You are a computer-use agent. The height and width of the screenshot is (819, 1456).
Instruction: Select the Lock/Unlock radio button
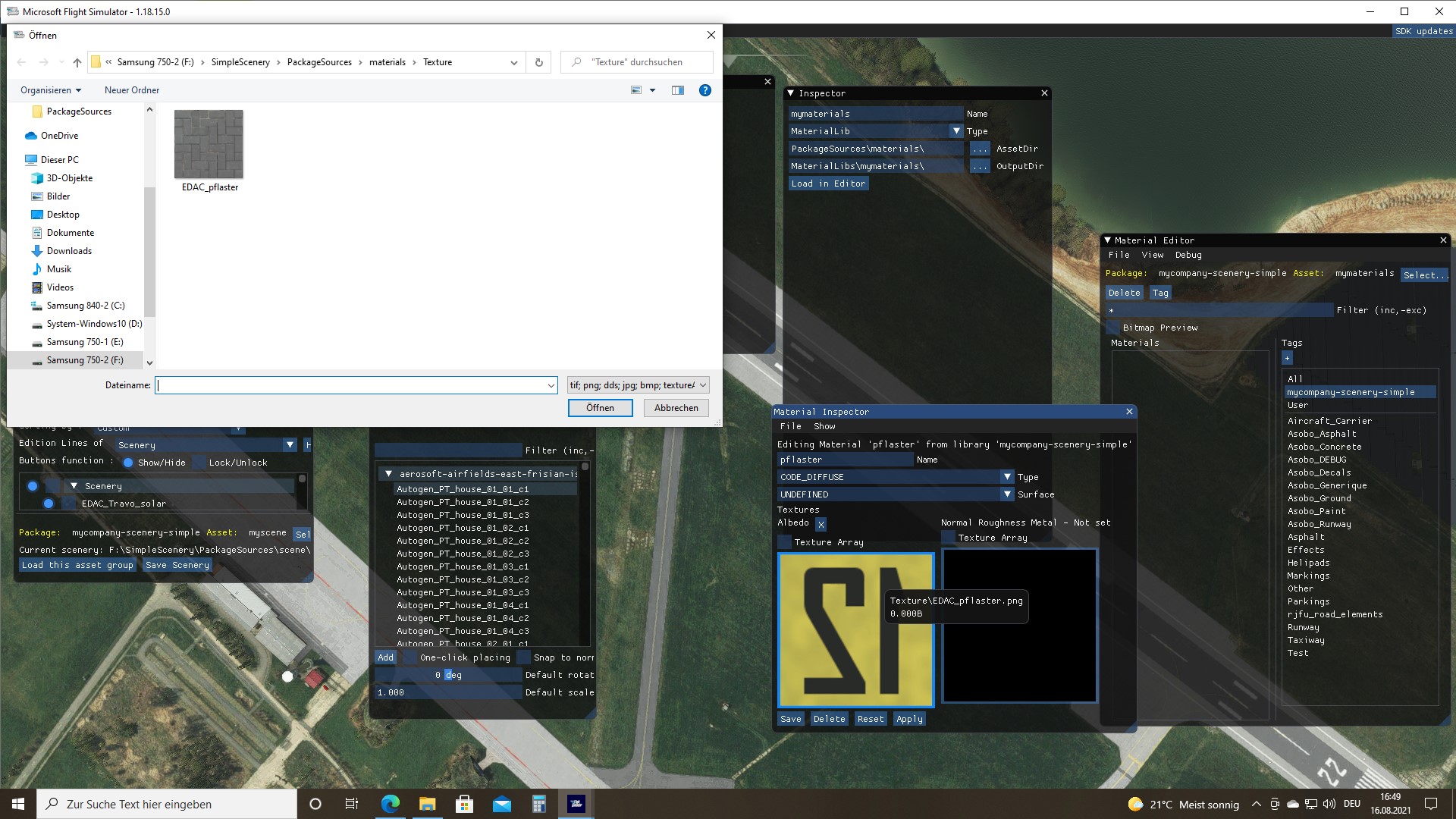[199, 463]
